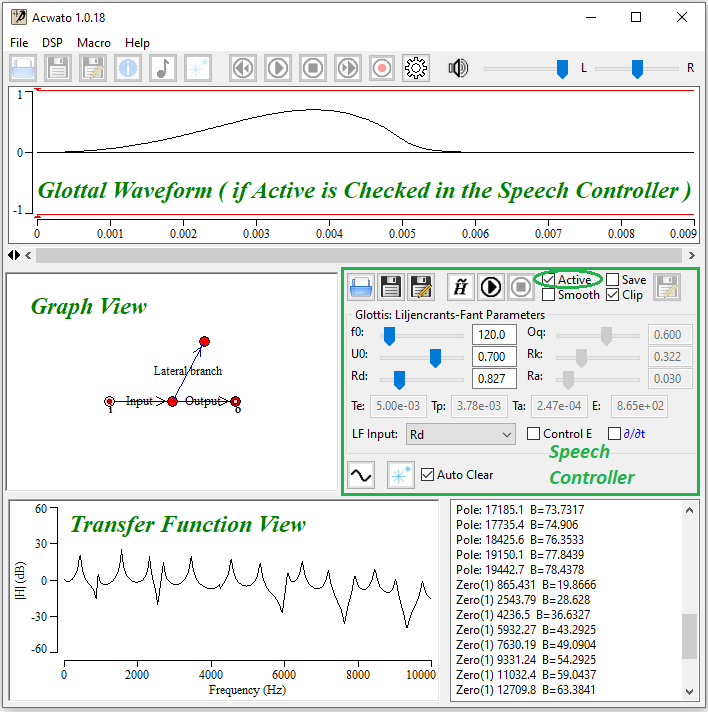The image size is (708, 712).
Task: Toggle the Auto Clear checkbox
Action: [428, 475]
